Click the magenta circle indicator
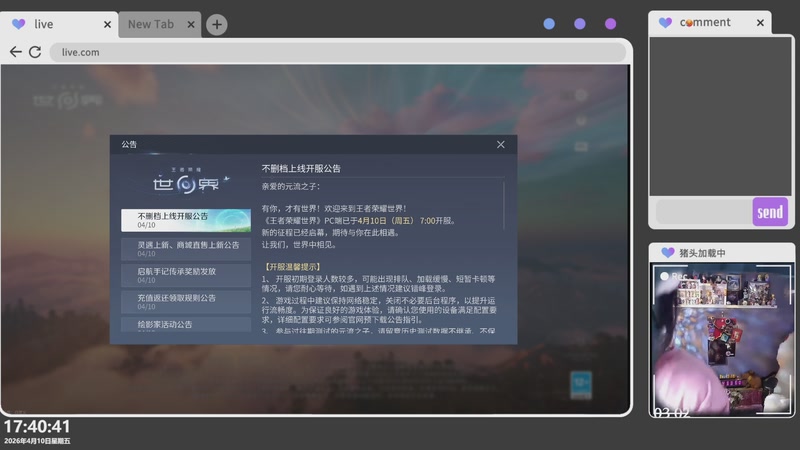The width and height of the screenshot is (800, 450). [610, 23]
